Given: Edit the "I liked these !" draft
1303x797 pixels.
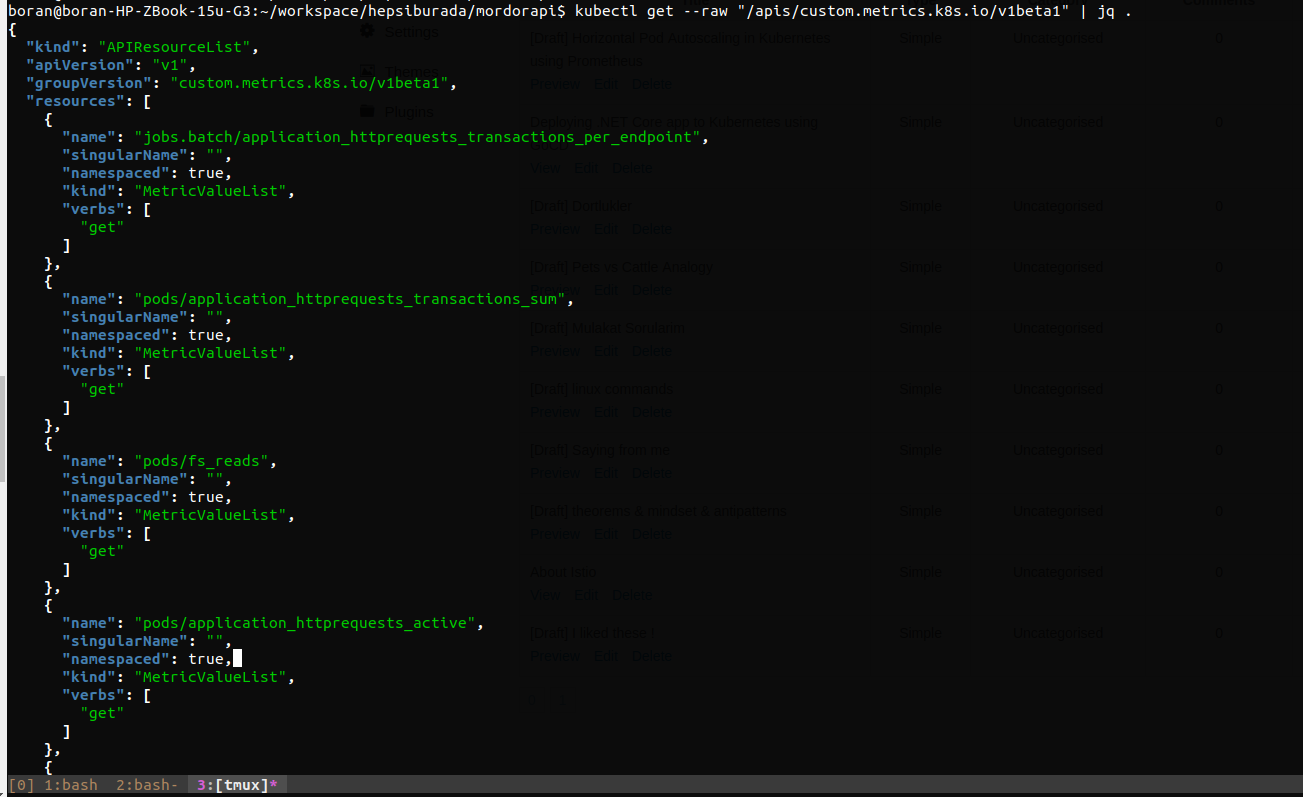Looking at the screenshot, I should [606, 656].
